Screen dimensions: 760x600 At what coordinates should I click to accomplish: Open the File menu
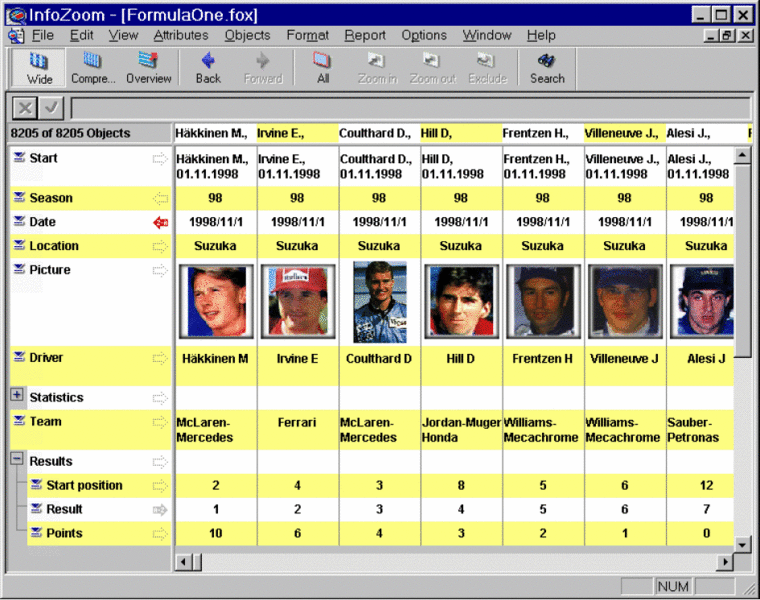[x=43, y=35]
